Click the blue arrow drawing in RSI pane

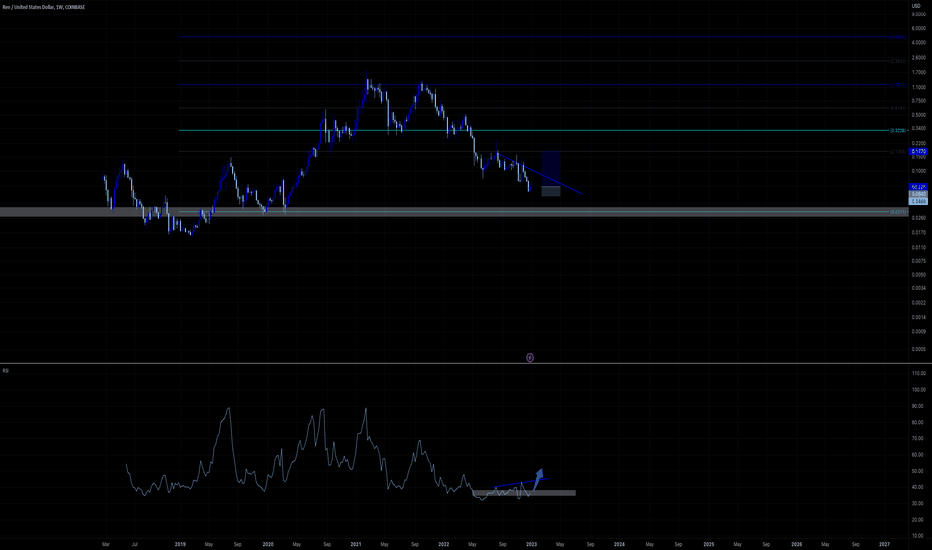[x=538, y=479]
